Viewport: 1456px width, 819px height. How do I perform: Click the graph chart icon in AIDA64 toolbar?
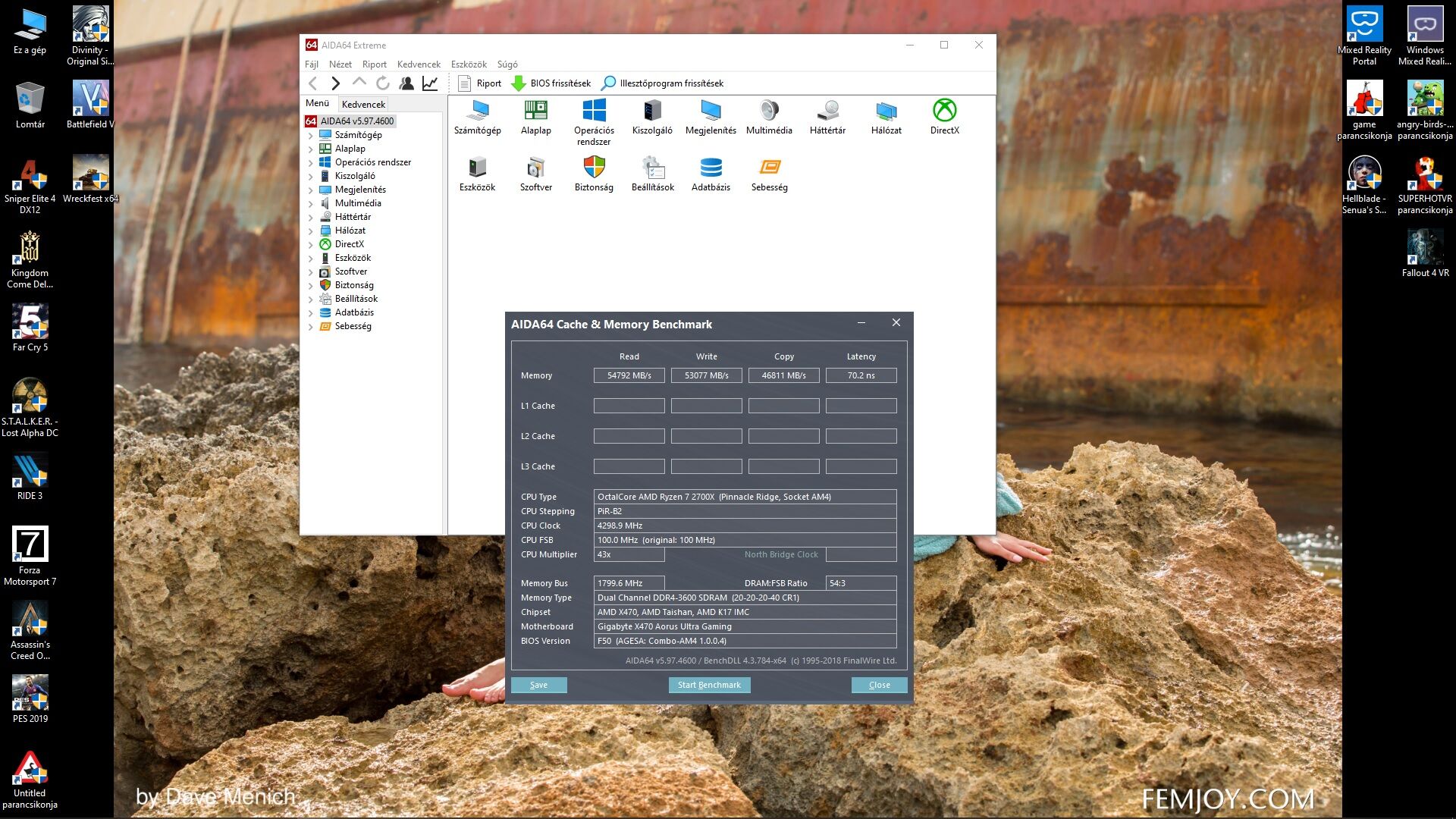tap(430, 83)
